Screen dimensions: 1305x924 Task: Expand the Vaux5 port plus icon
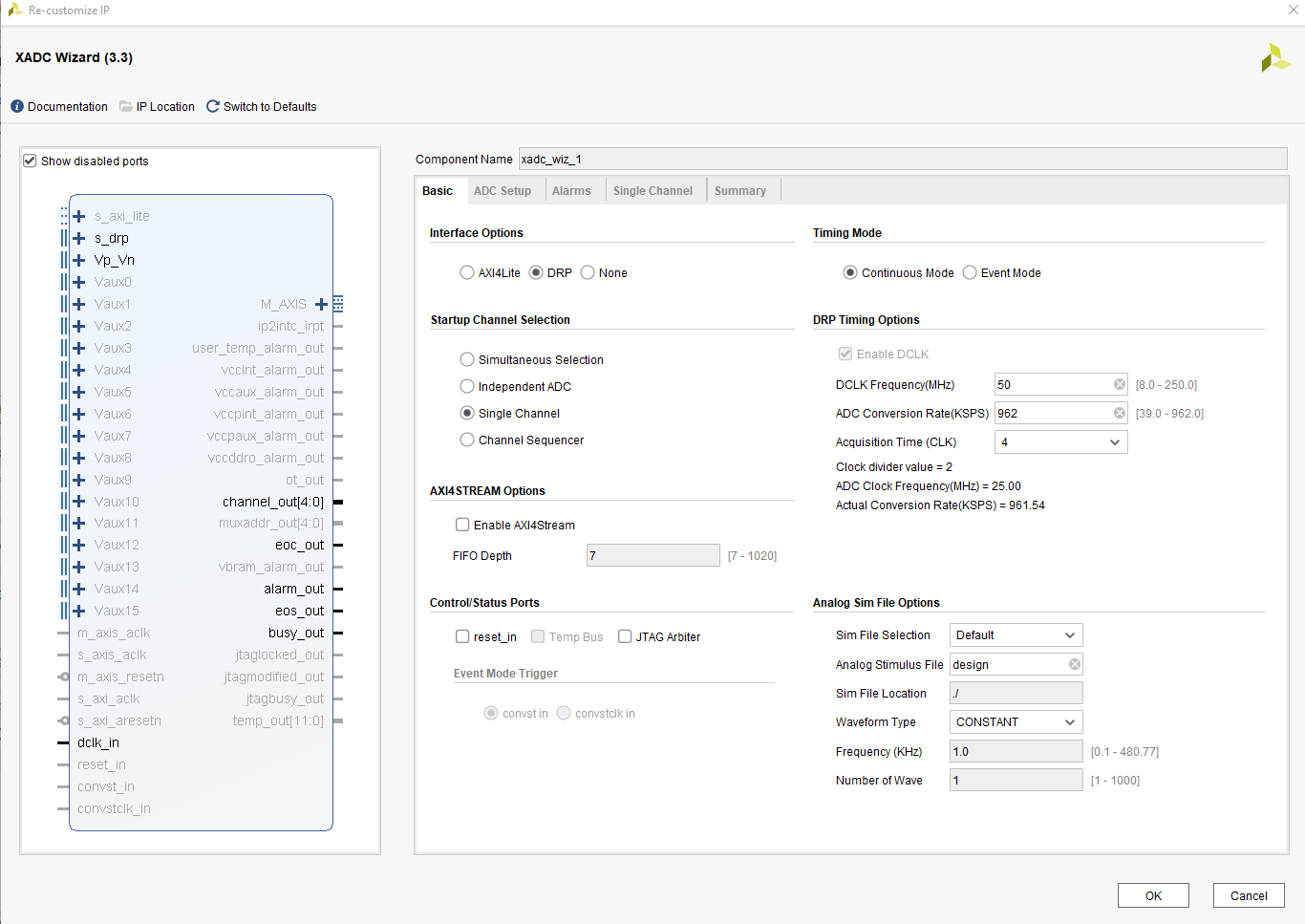(x=79, y=392)
